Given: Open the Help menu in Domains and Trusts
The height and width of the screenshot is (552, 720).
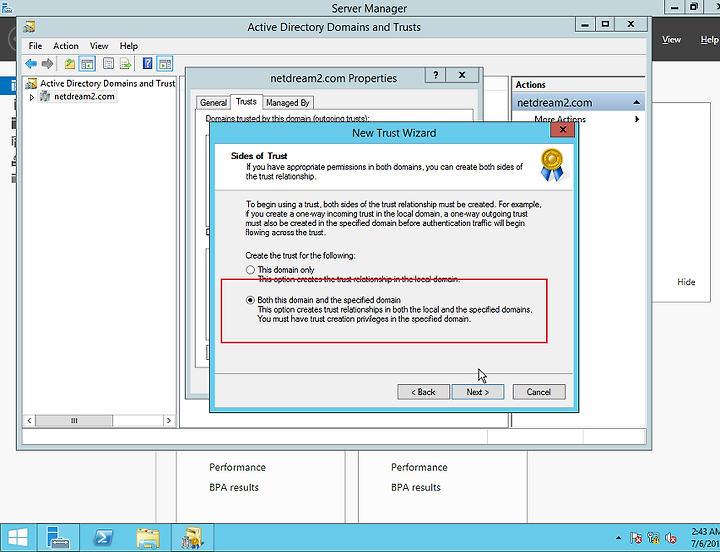Looking at the screenshot, I should (129, 46).
